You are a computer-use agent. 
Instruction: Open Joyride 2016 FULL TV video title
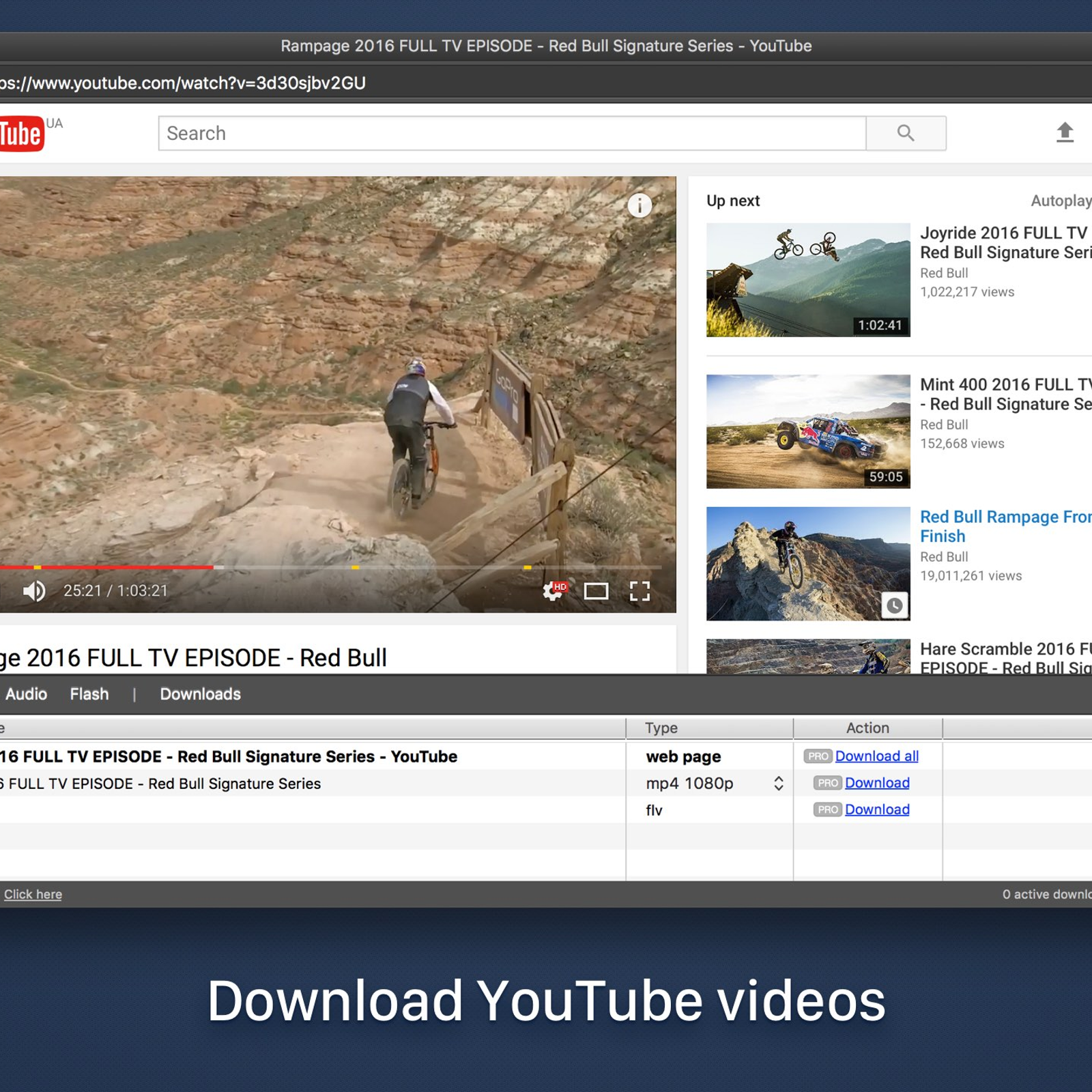(x=1006, y=242)
